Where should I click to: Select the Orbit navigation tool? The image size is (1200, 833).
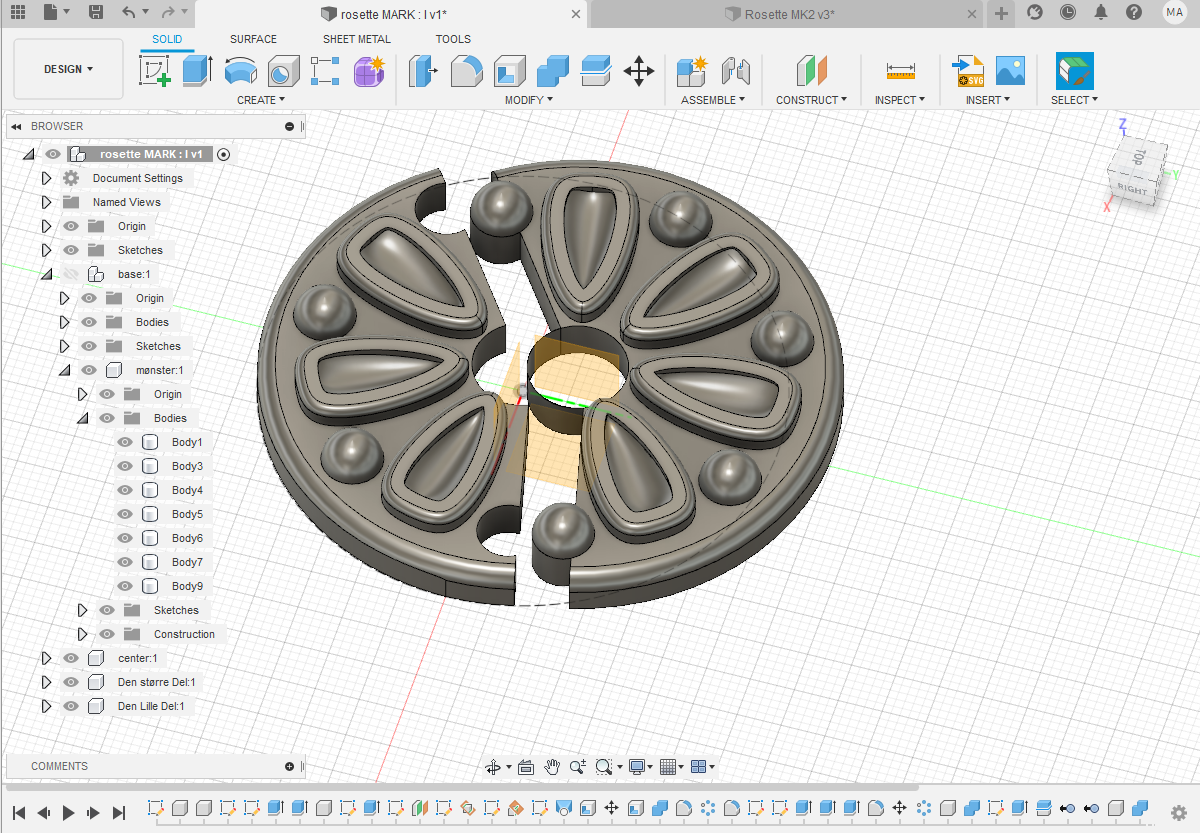(x=492, y=767)
